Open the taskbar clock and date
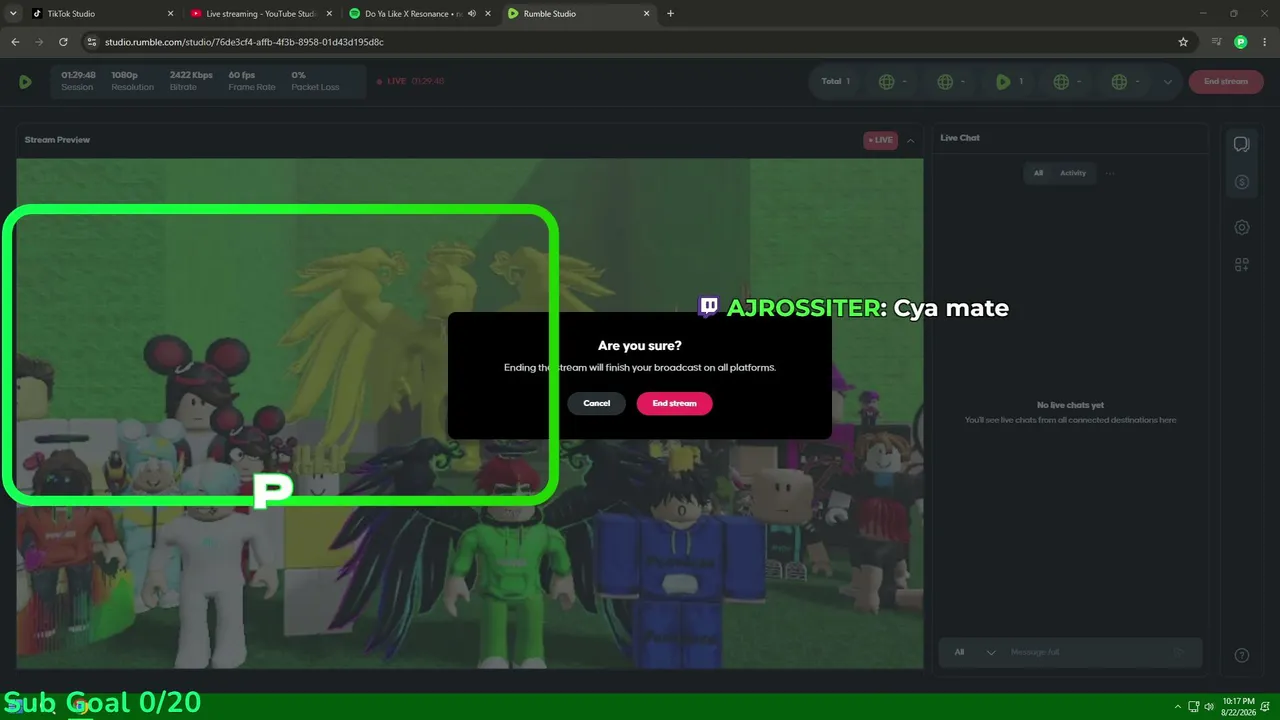 pos(1239,706)
